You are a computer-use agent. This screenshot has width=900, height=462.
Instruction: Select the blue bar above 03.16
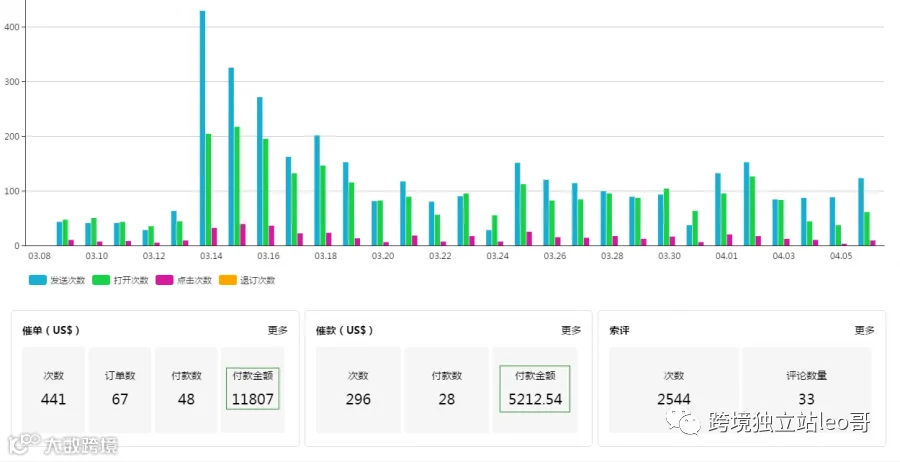point(259,172)
